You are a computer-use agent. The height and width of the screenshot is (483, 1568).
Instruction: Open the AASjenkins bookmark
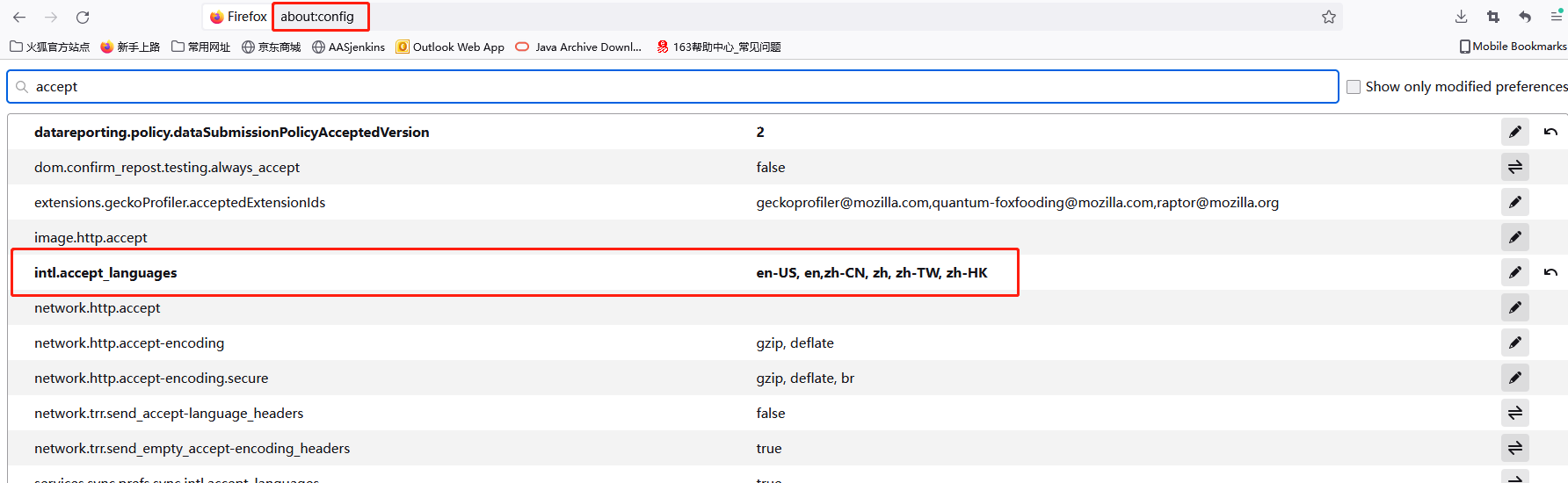pyautogui.click(x=348, y=47)
